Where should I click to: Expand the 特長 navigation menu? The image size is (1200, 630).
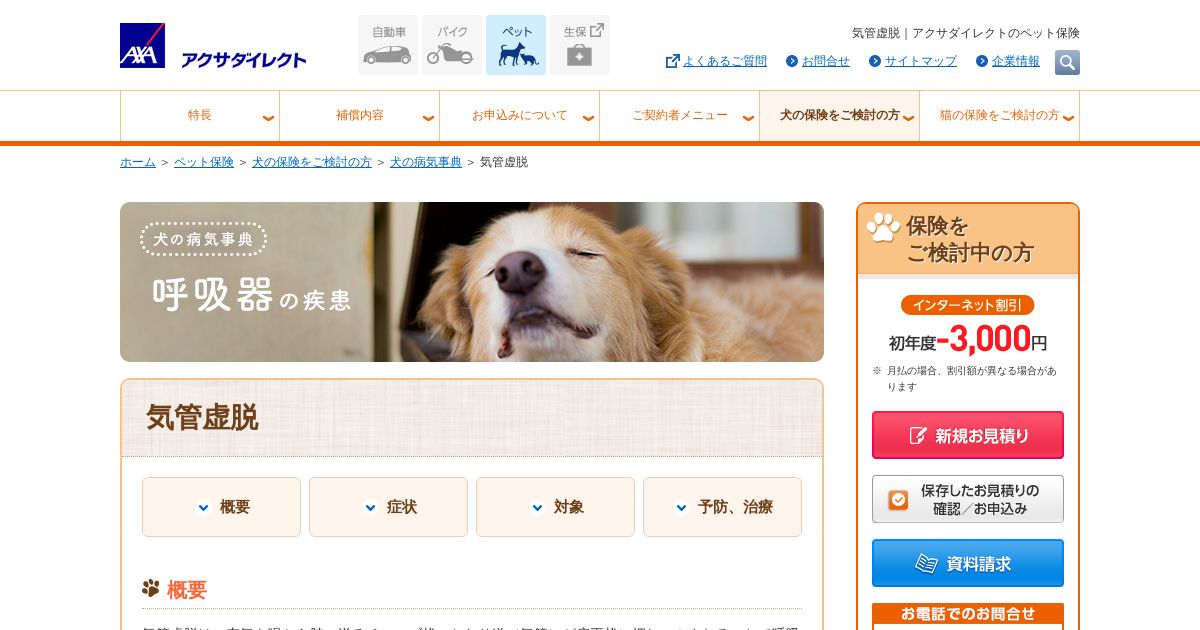(200, 116)
